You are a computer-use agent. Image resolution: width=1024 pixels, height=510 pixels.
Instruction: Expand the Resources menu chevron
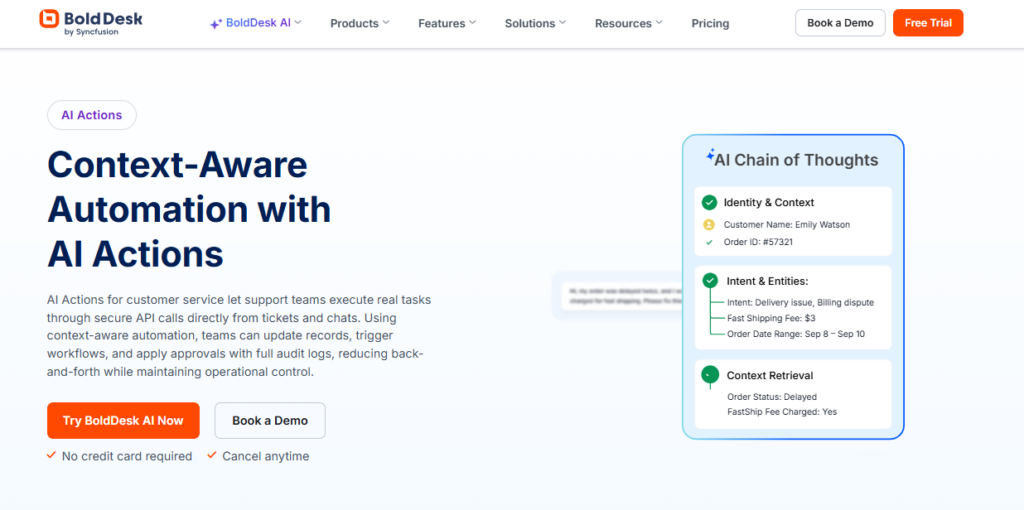pos(659,23)
